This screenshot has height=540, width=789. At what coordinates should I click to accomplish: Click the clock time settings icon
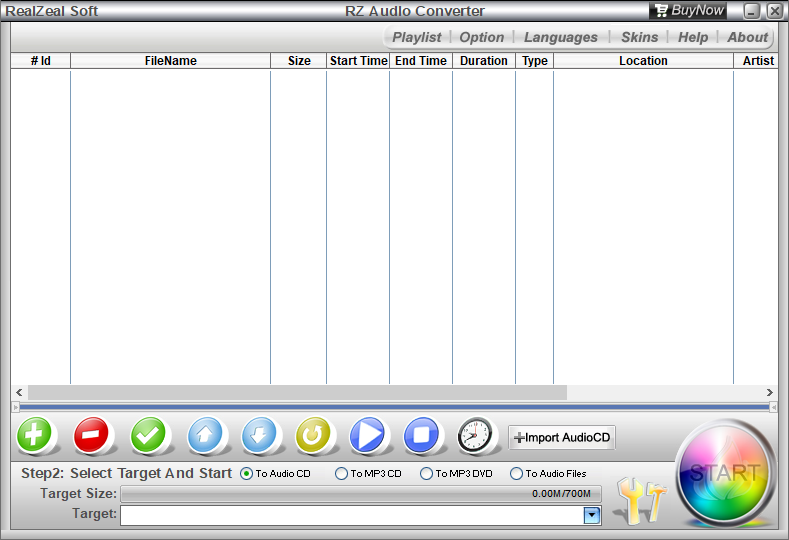(476, 436)
